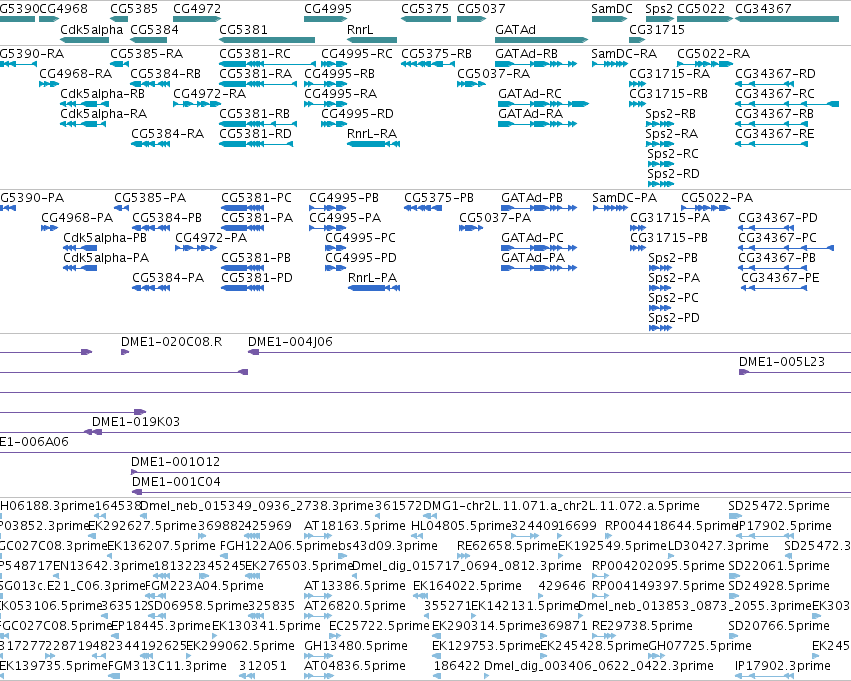Click the SD22061.5prime EST

pyautogui.click(x=732, y=576)
